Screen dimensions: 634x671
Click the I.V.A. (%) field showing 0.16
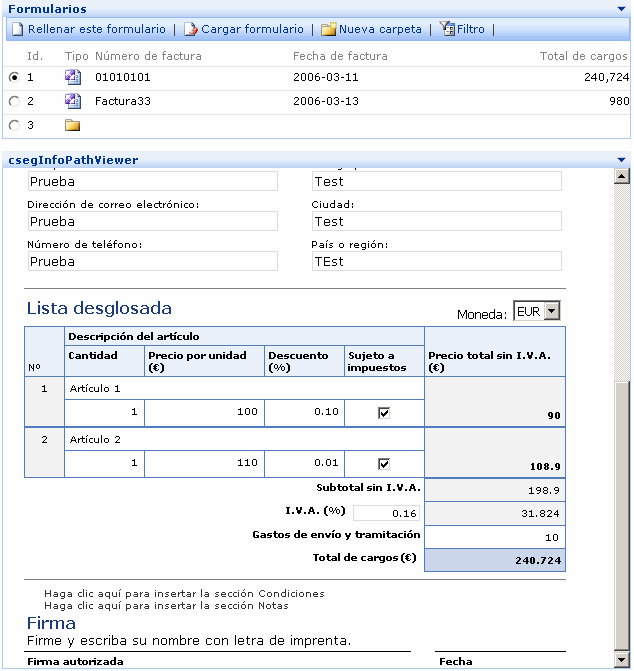pyautogui.click(x=386, y=513)
